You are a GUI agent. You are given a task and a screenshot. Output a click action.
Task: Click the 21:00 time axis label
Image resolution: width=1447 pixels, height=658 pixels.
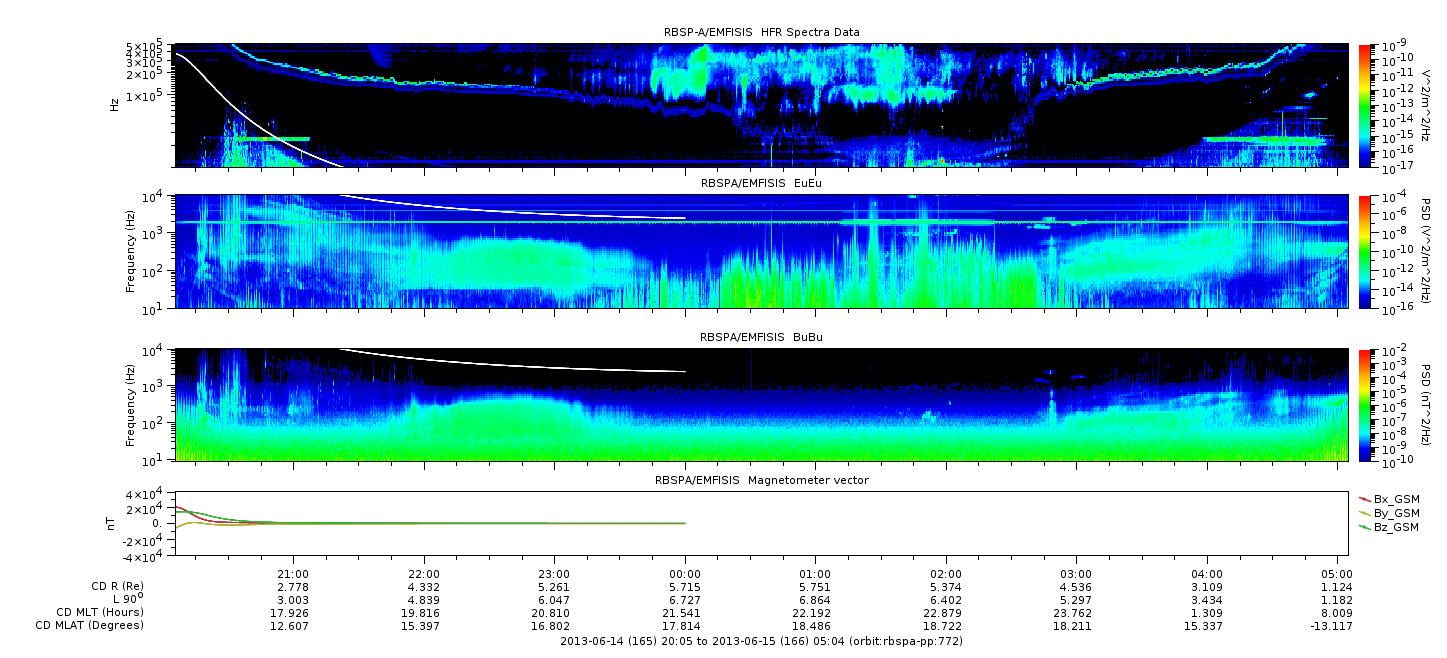pos(292,574)
